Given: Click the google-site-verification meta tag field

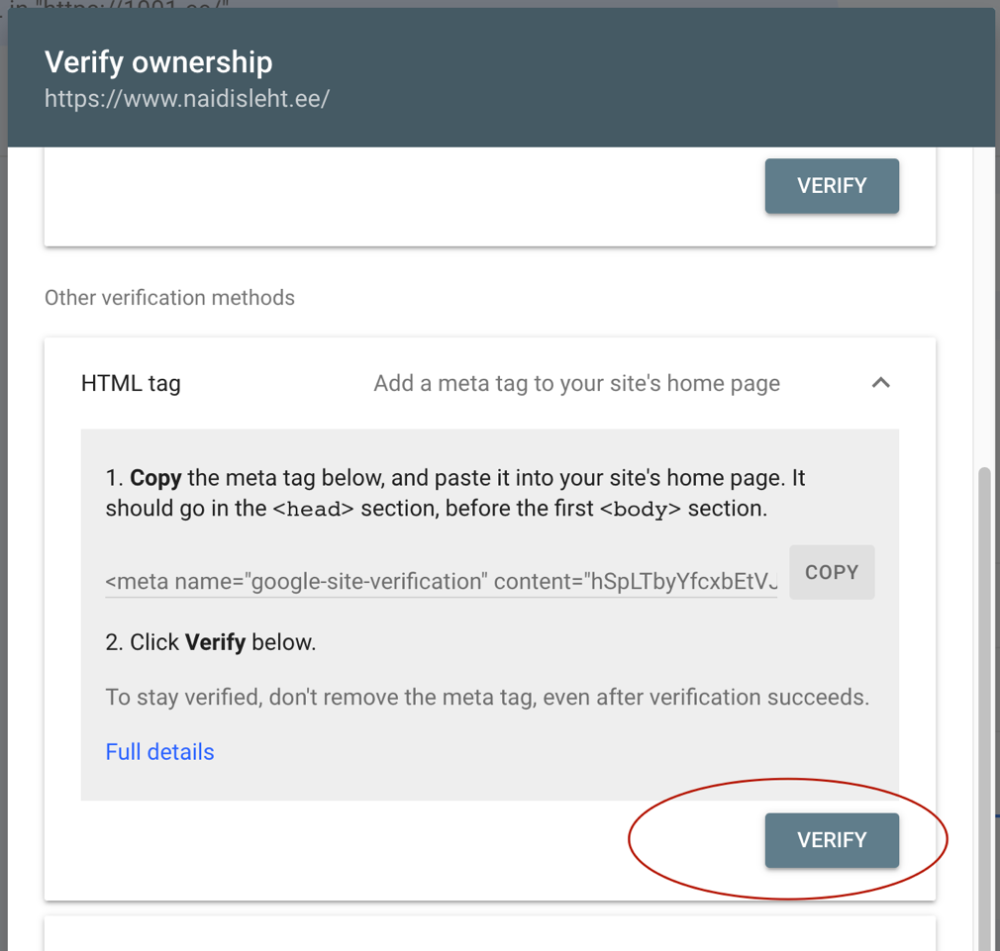Looking at the screenshot, I should (x=441, y=581).
